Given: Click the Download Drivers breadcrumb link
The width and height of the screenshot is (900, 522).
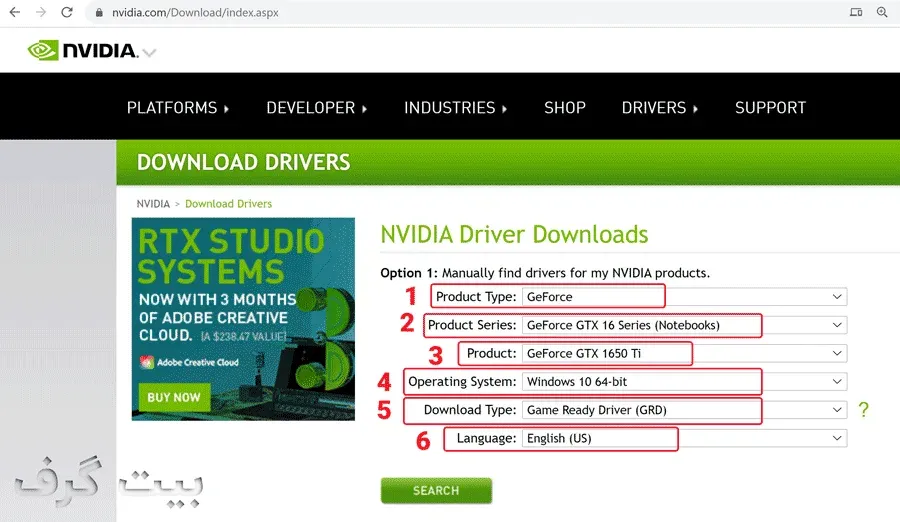Looking at the screenshot, I should pyautogui.click(x=228, y=204).
